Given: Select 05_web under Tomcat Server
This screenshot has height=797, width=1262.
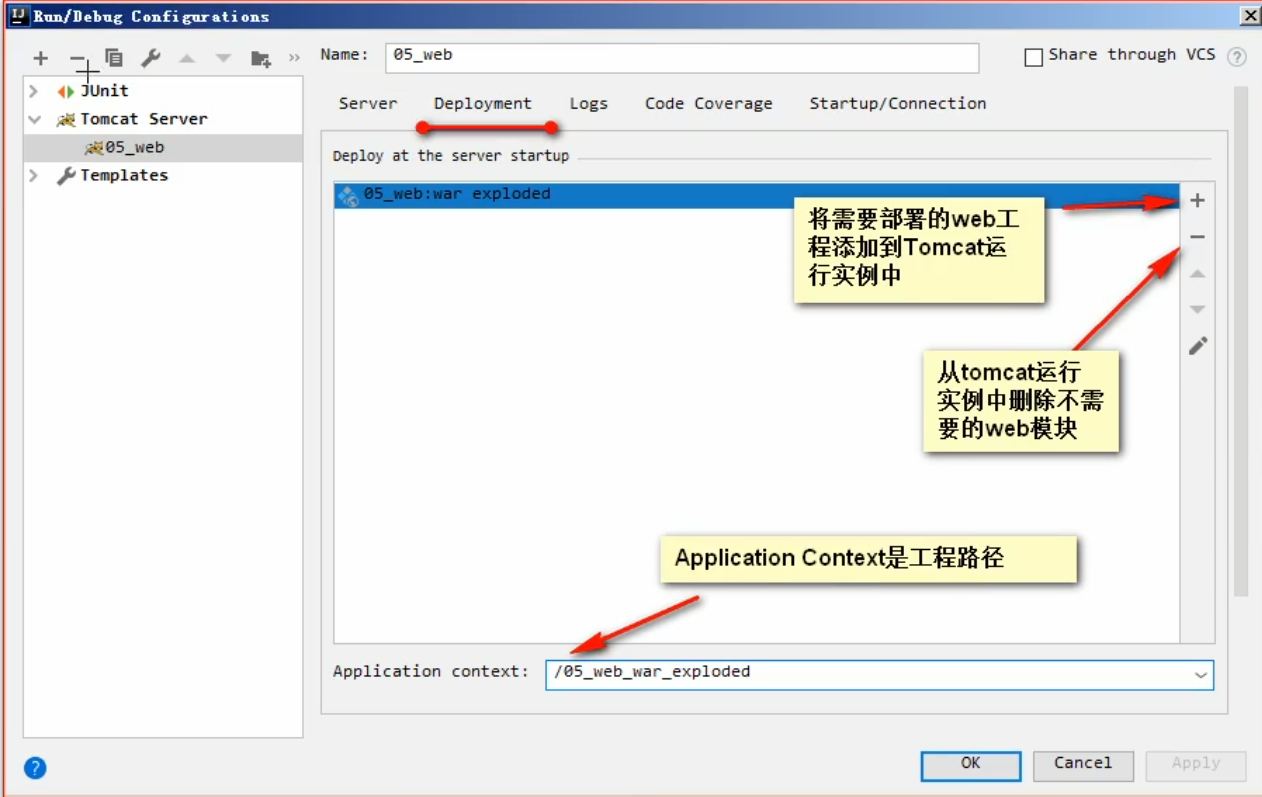Looking at the screenshot, I should (x=163, y=148).
